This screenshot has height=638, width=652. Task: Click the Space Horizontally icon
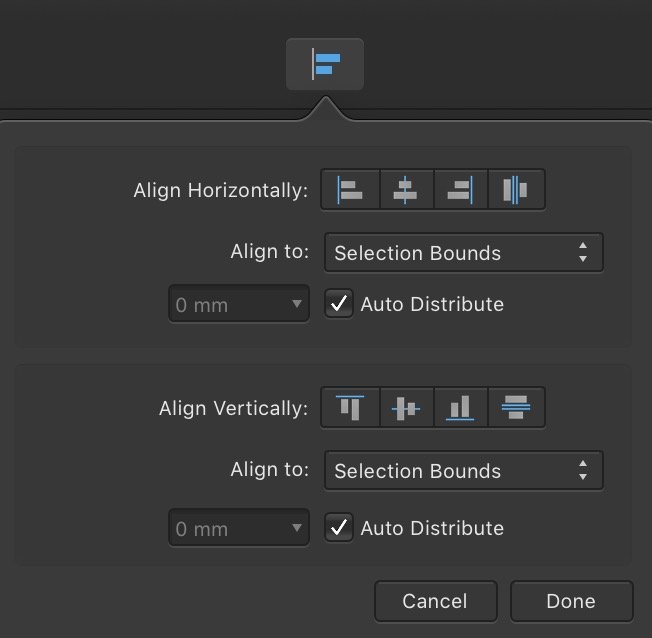click(x=516, y=189)
